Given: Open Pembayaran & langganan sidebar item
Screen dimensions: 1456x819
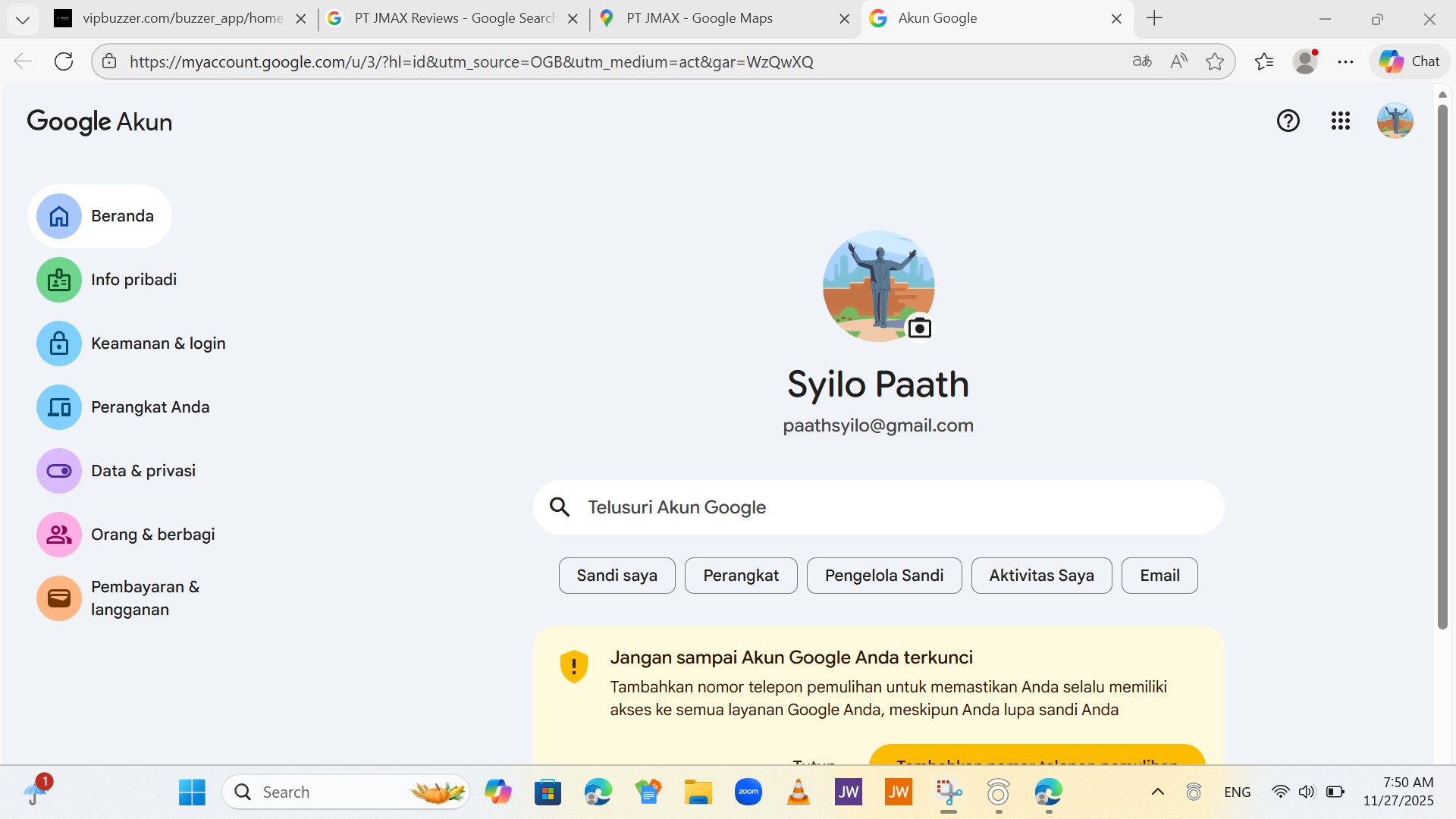Looking at the screenshot, I should (x=144, y=598).
